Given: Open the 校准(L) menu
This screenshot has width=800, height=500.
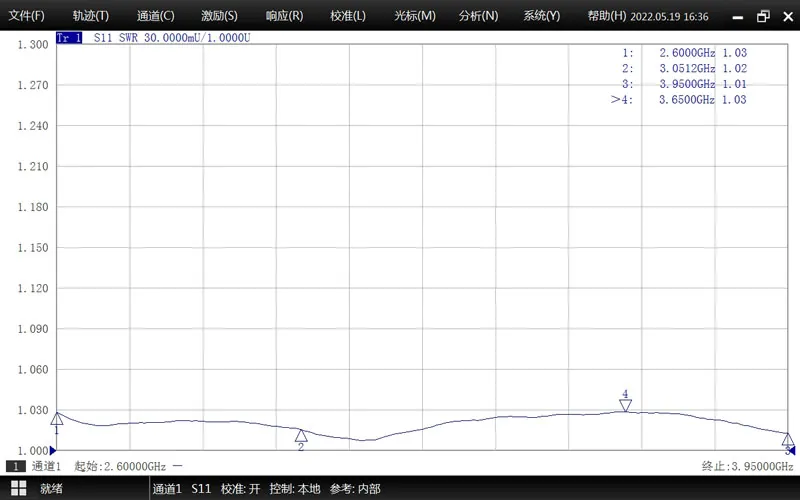Looking at the screenshot, I should click(x=348, y=16).
